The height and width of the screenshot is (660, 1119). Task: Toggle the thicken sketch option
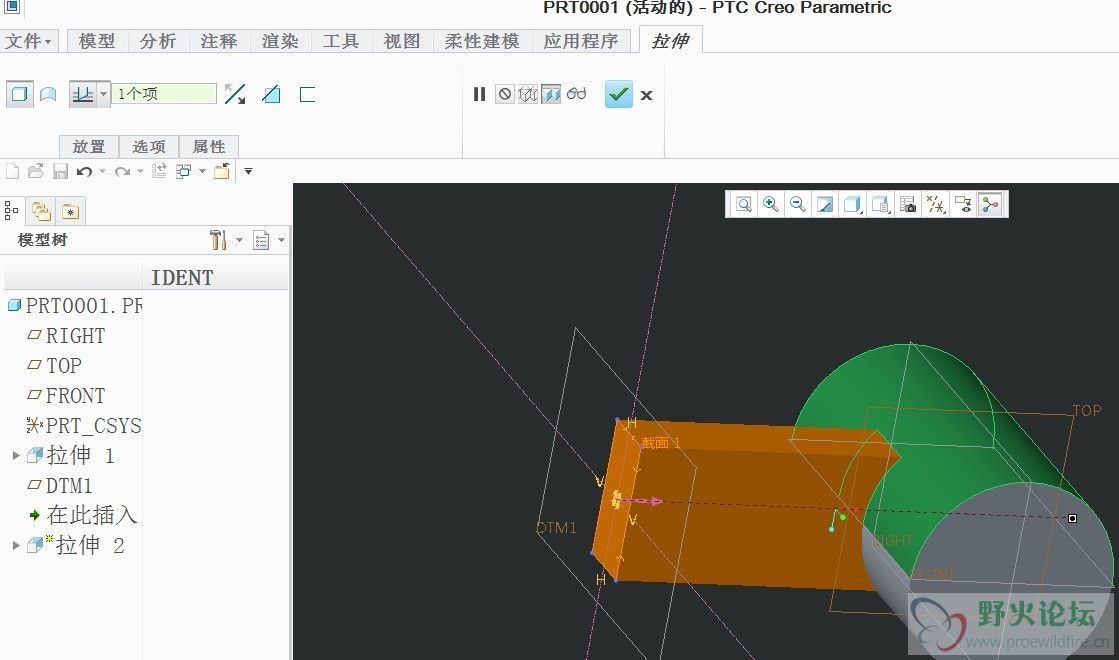pyautogui.click(x=308, y=94)
